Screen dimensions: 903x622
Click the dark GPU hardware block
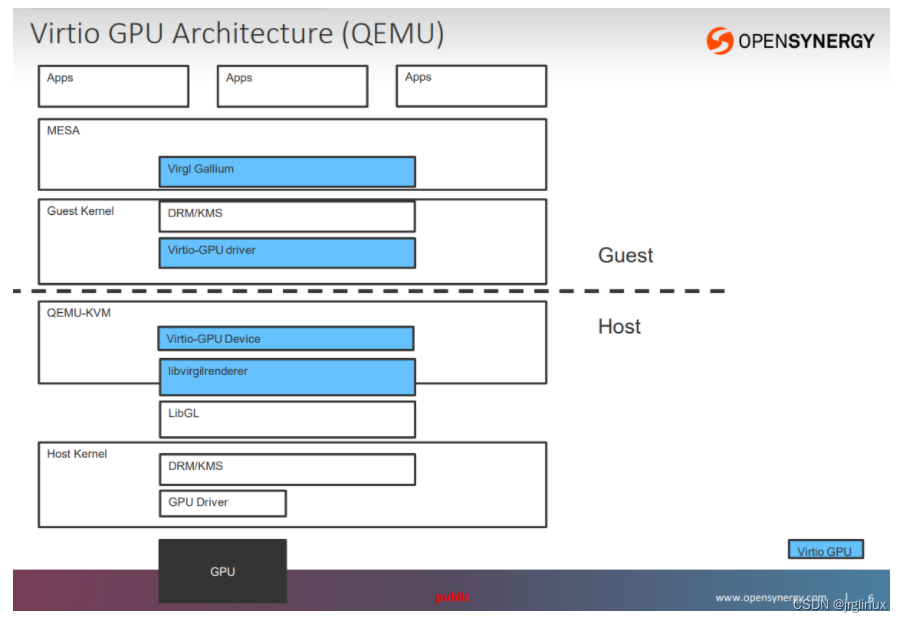coord(223,571)
